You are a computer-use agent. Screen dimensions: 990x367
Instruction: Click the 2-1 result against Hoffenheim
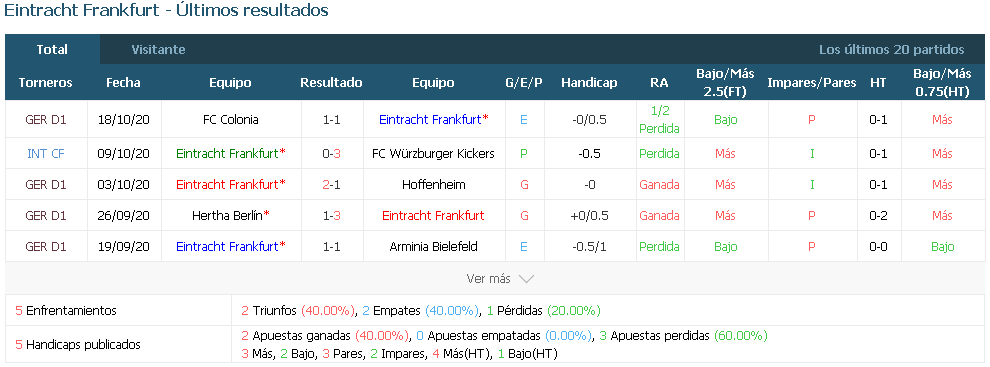331,184
